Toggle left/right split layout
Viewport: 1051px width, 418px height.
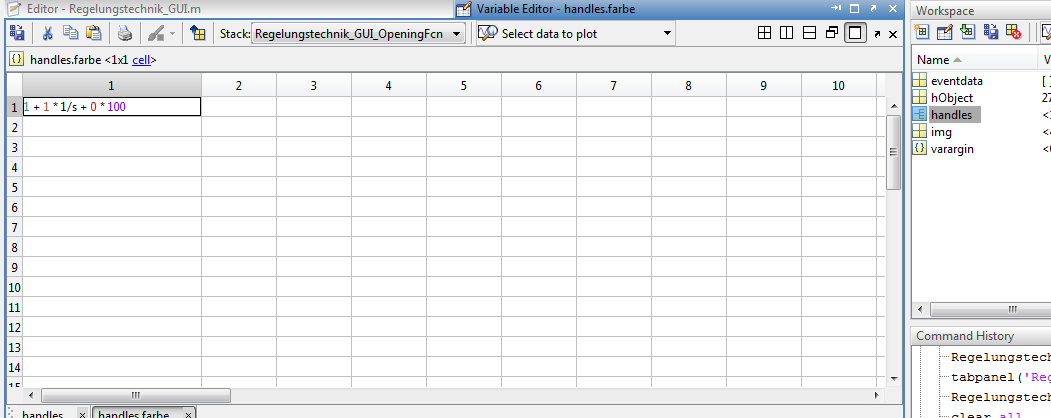(x=786, y=33)
